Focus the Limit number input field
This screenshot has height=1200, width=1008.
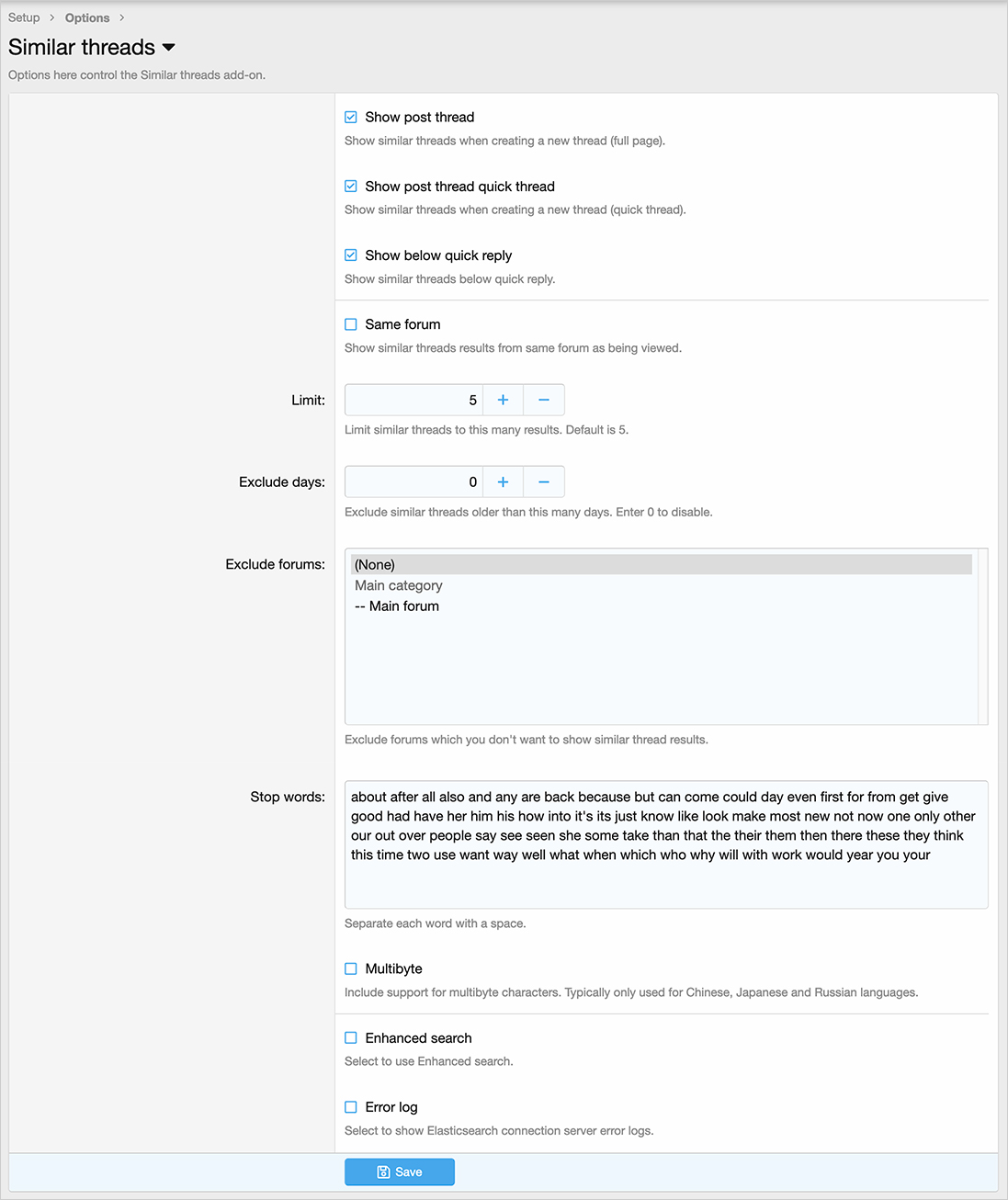[413, 400]
